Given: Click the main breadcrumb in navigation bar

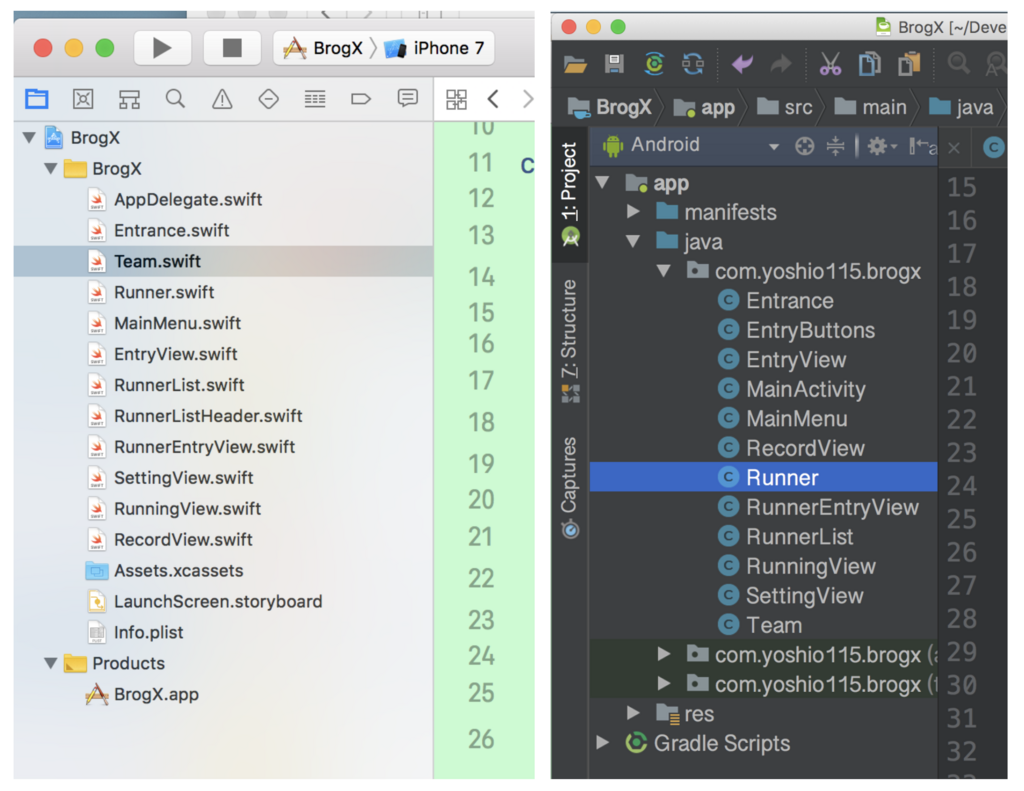Looking at the screenshot, I should tap(871, 107).
